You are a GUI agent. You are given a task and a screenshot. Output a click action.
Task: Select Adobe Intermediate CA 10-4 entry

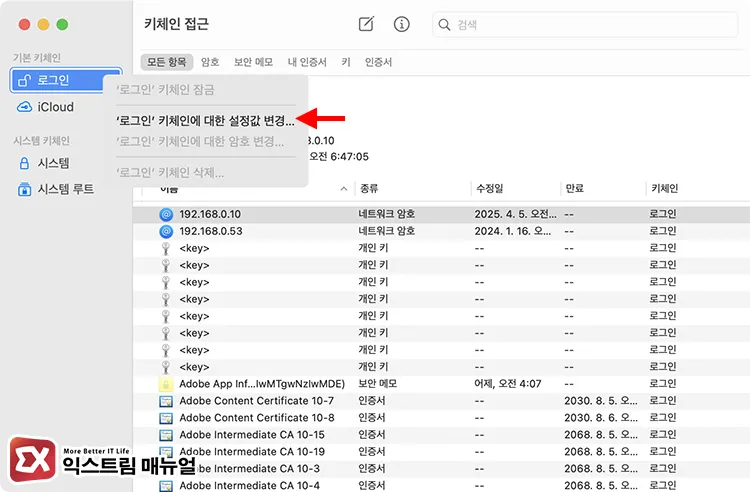(x=249, y=486)
